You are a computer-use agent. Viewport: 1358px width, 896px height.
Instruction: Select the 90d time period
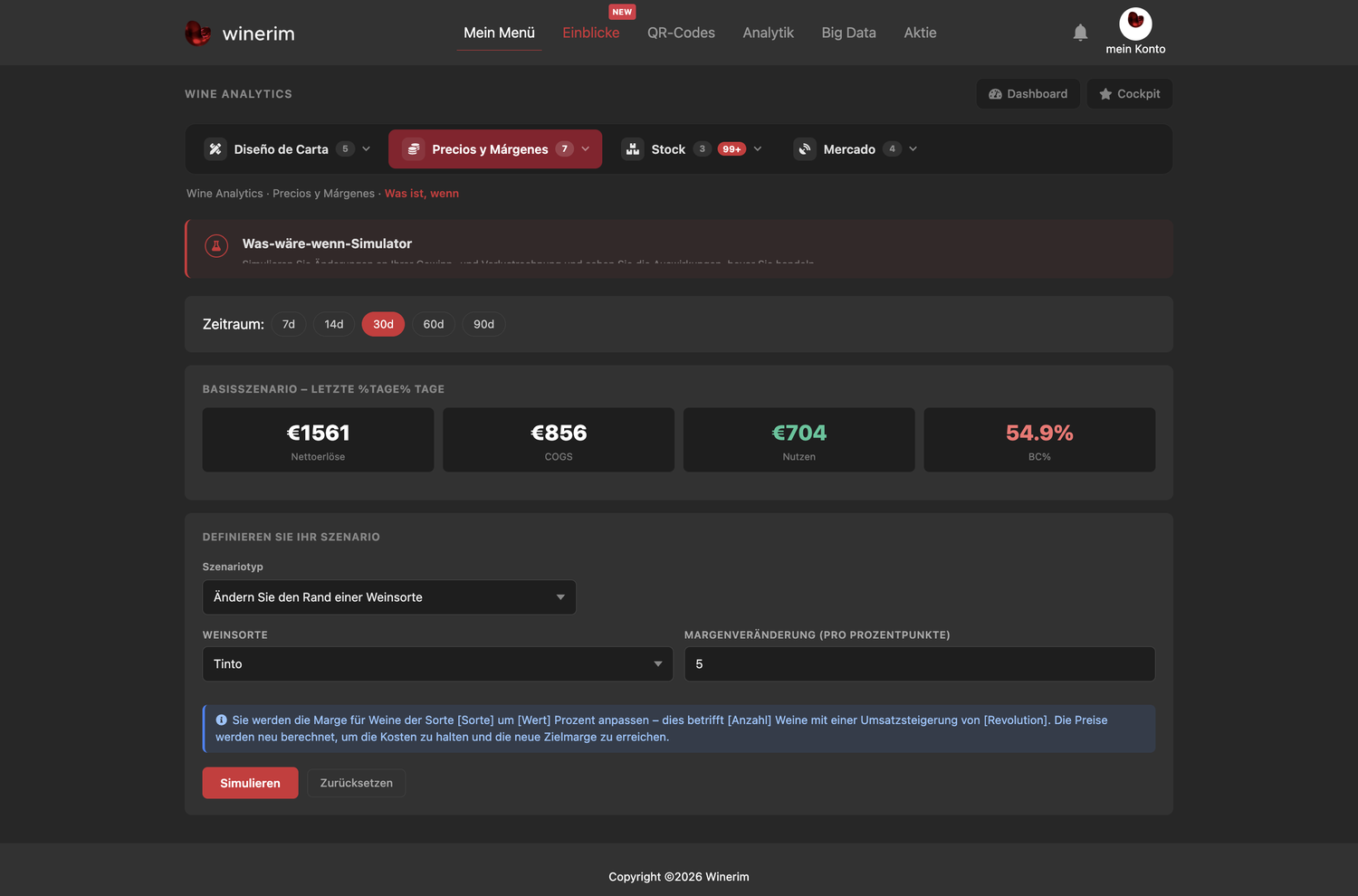484,324
